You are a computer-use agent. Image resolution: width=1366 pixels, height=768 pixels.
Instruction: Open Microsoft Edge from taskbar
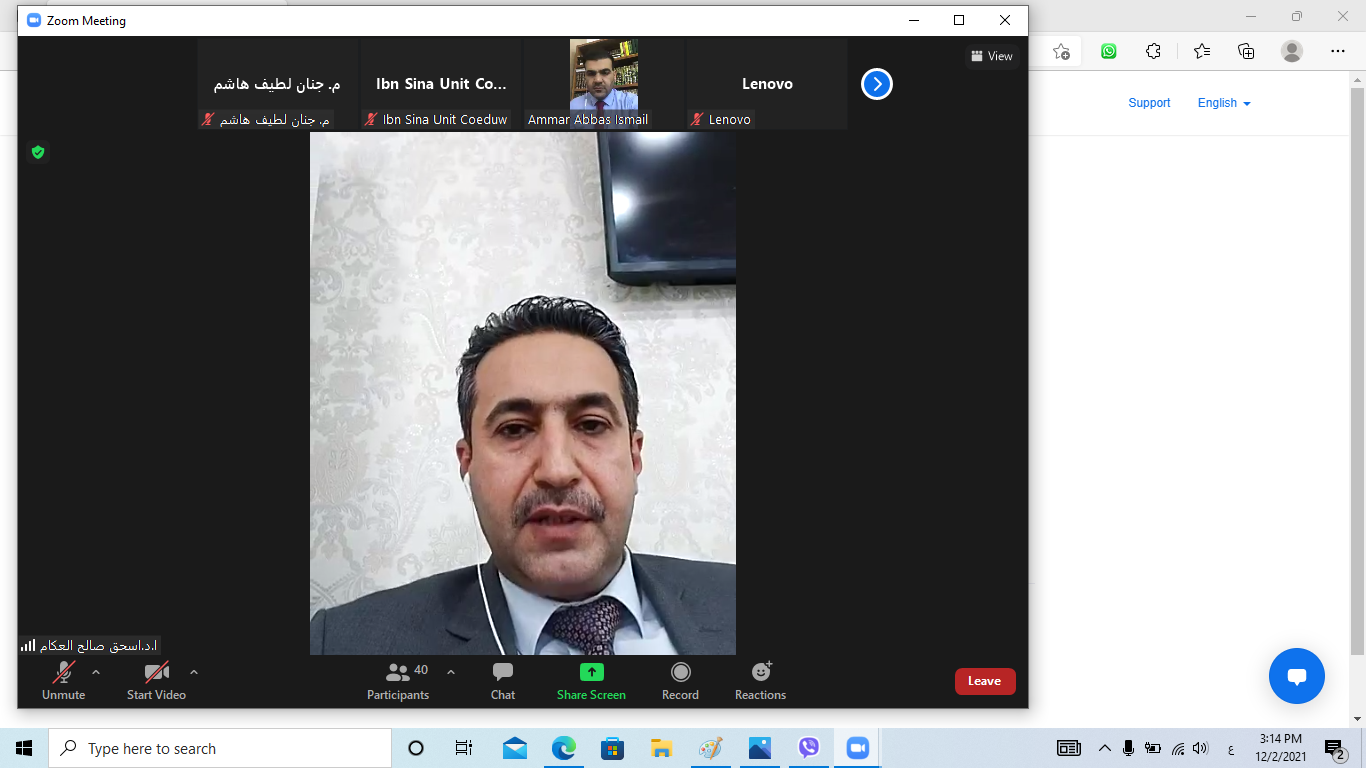(x=564, y=748)
